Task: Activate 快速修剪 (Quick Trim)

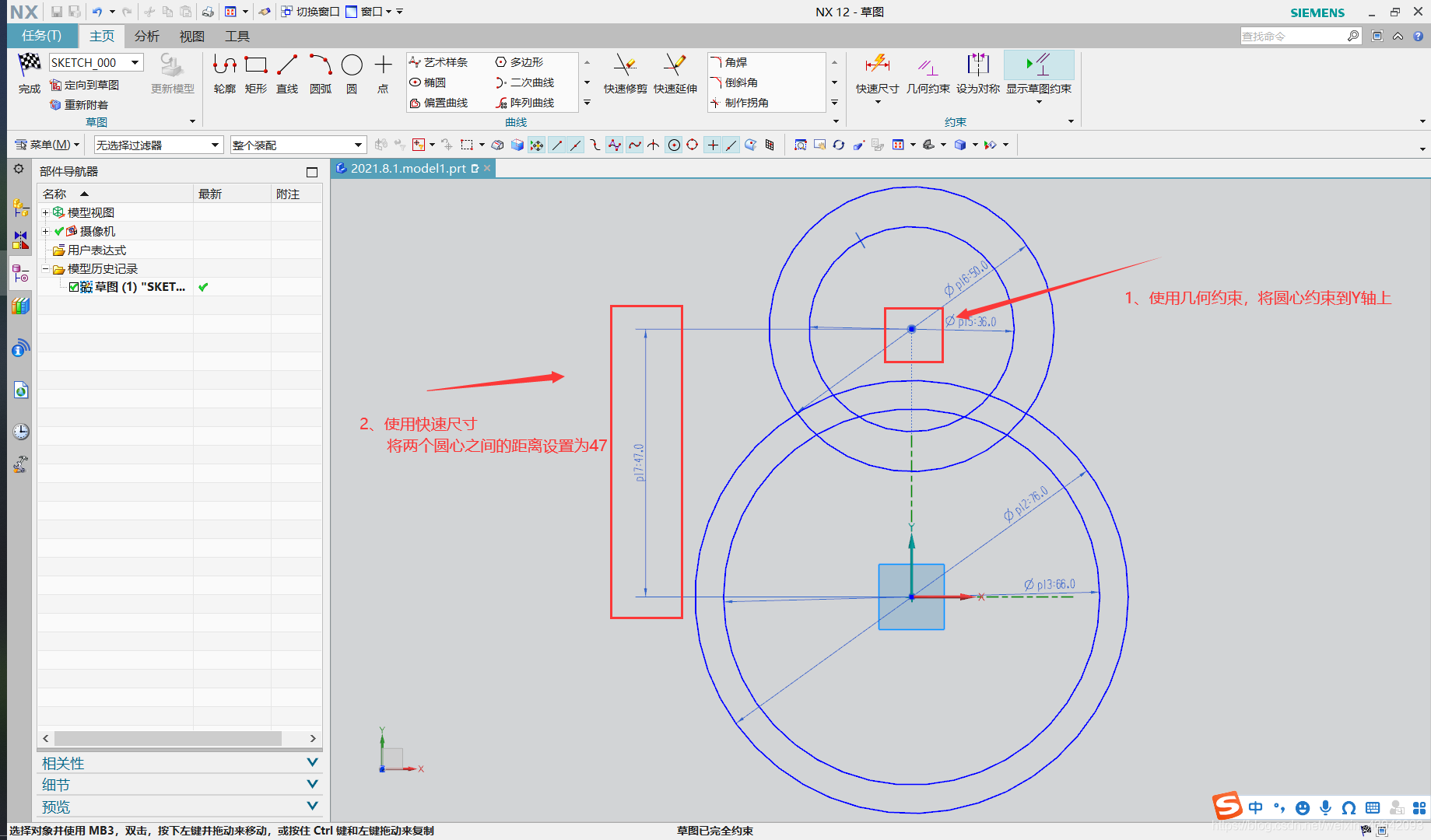Action: coord(625,74)
